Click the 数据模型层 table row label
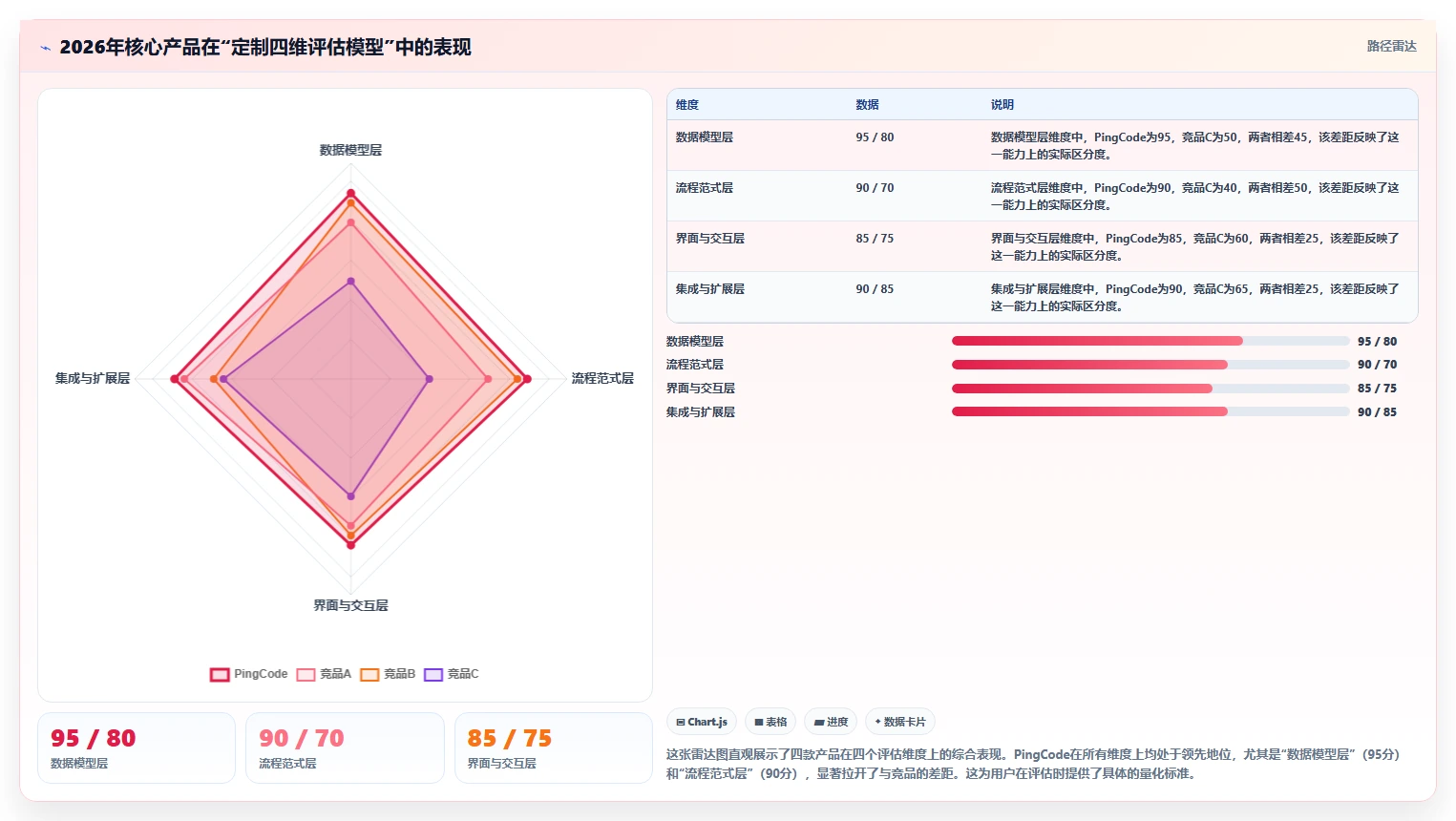The width and height of the screenshot is (1456, 821). (x=705, y=137)
